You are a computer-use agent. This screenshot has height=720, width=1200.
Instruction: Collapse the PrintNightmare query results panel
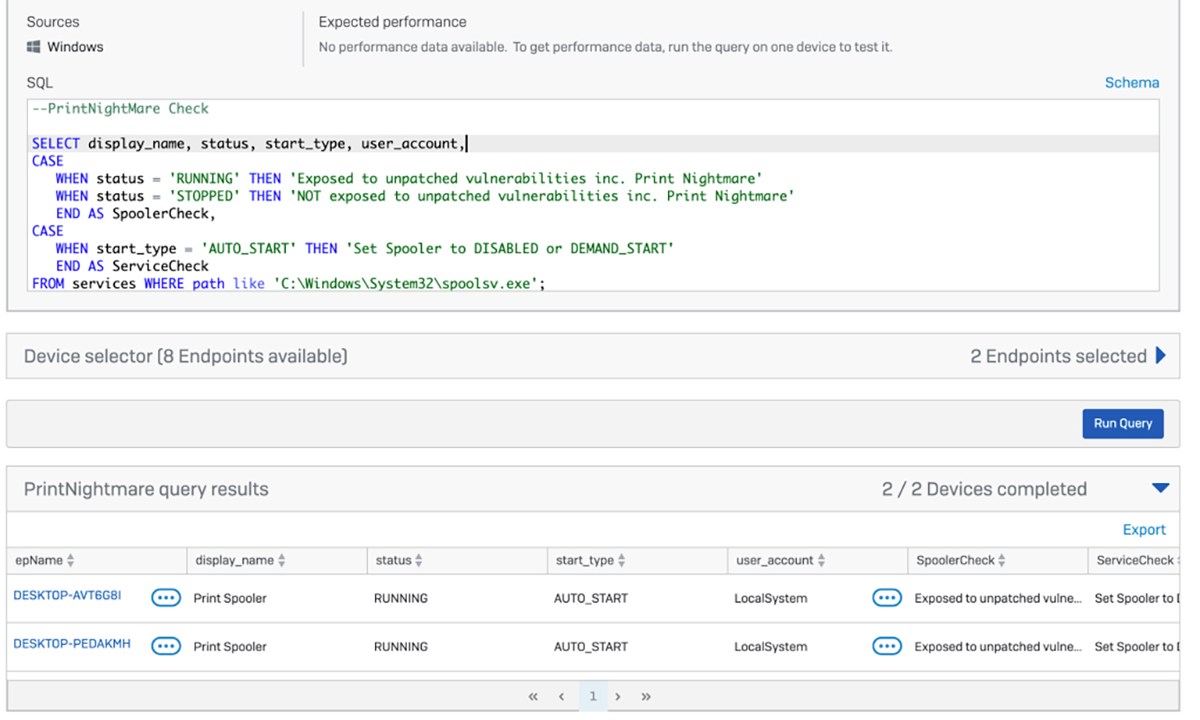pos(1160,488)
